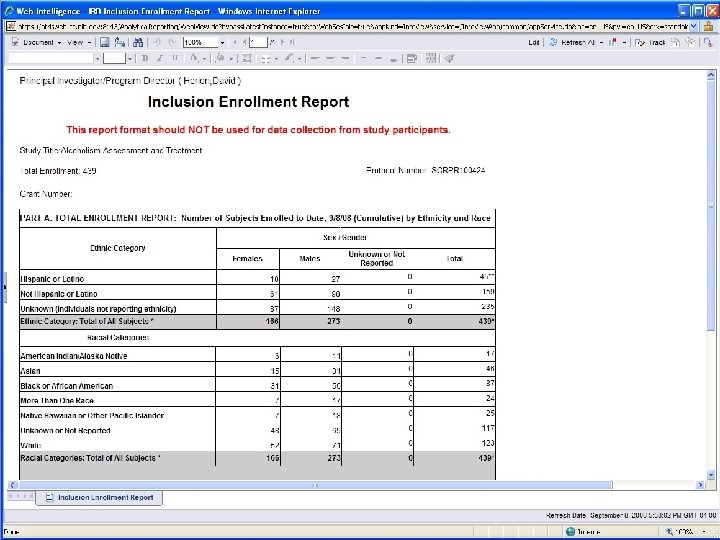Select the Inclusion Enrollment Report tab
720x540 pixels.
pos(100,498)
